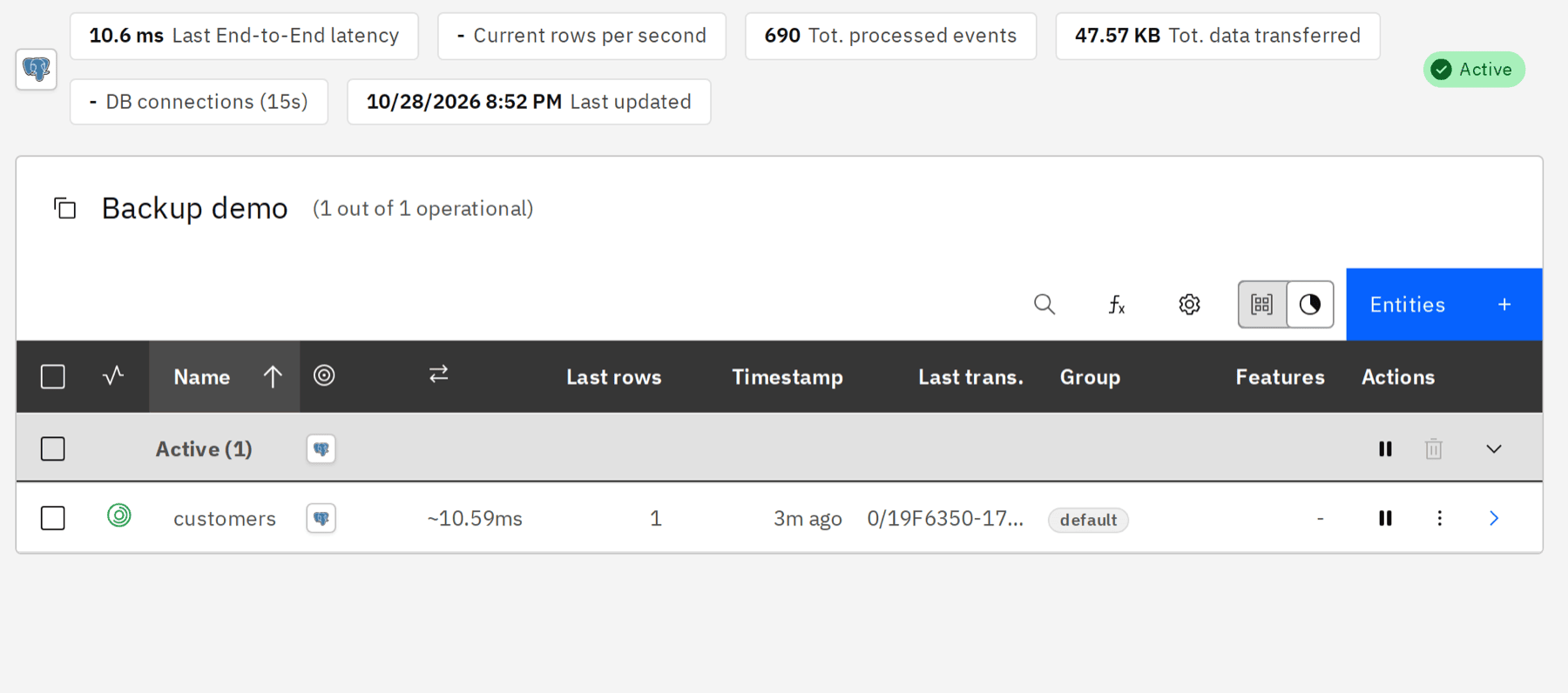
Task: Click the Active status badge
Action: tap(1474, 70)
